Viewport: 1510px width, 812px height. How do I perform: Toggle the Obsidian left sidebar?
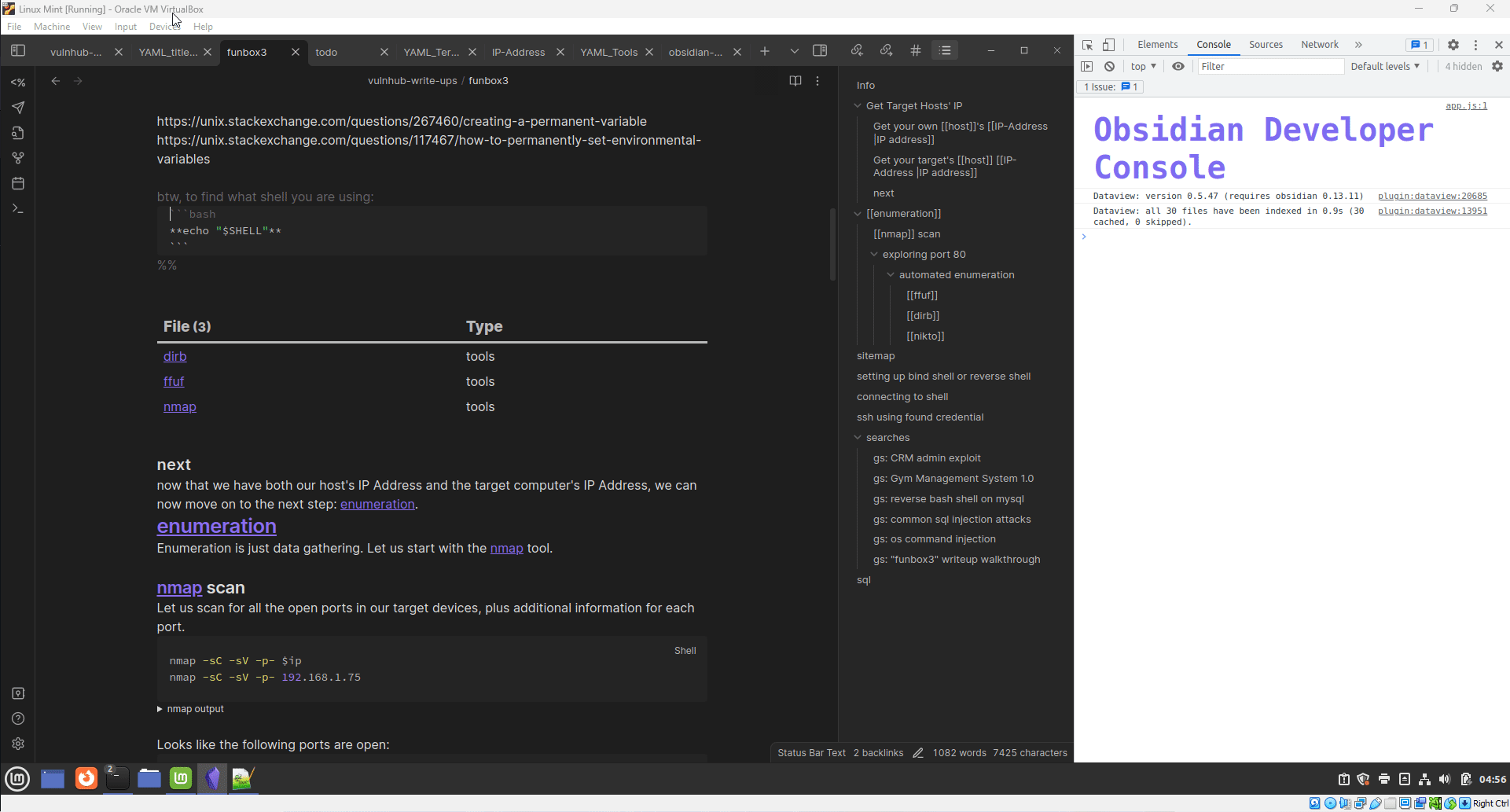(18, 51)
